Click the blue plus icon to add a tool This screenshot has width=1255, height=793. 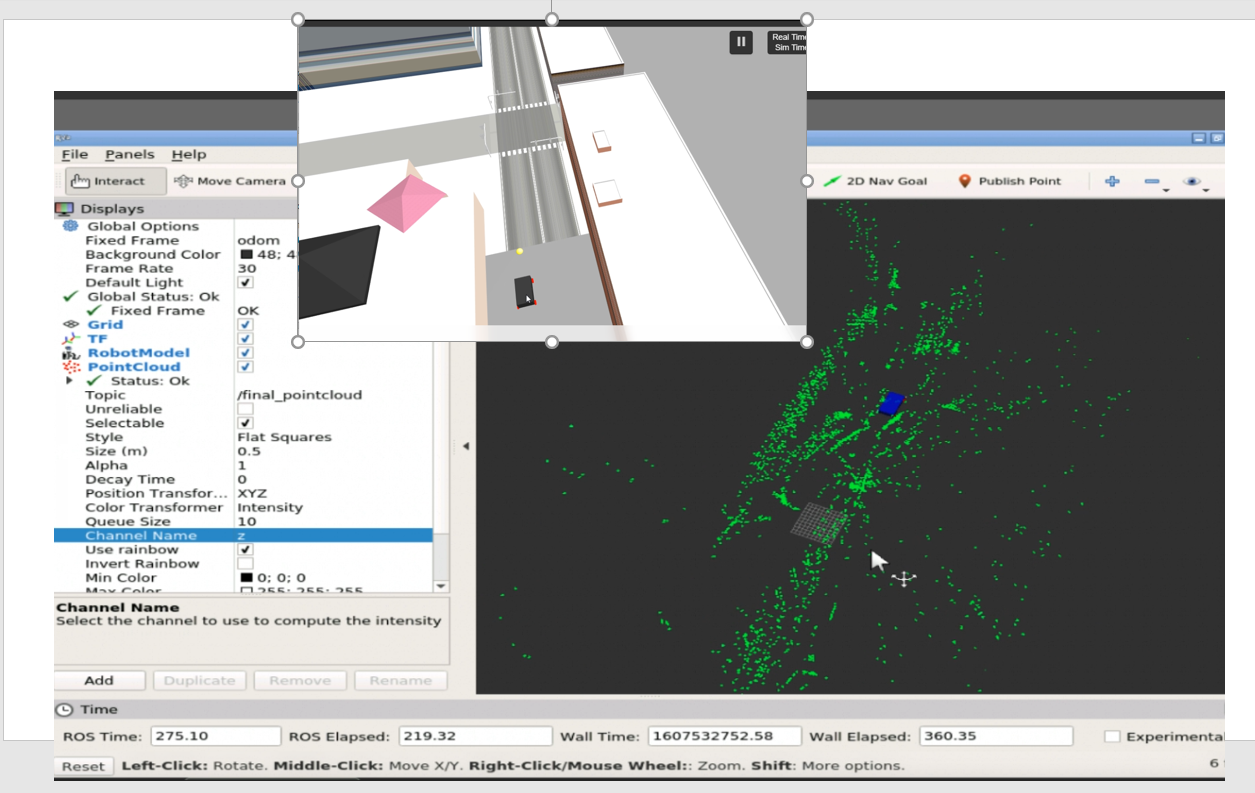pos(1112,181)
